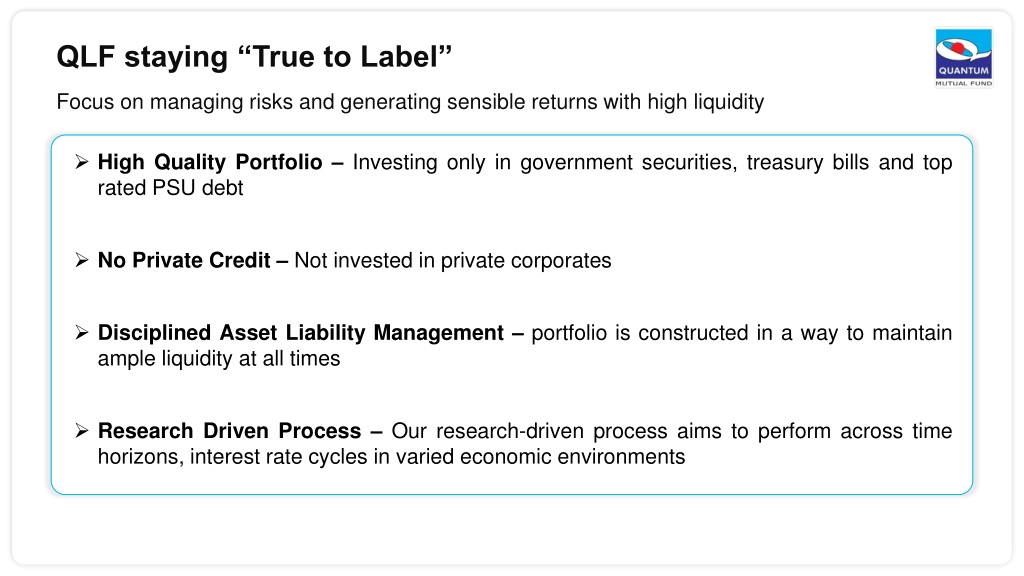Click 'Not invested in private corporates' text
The width and height of the screenshot is (1024, 576).
[x=453, y=261]
